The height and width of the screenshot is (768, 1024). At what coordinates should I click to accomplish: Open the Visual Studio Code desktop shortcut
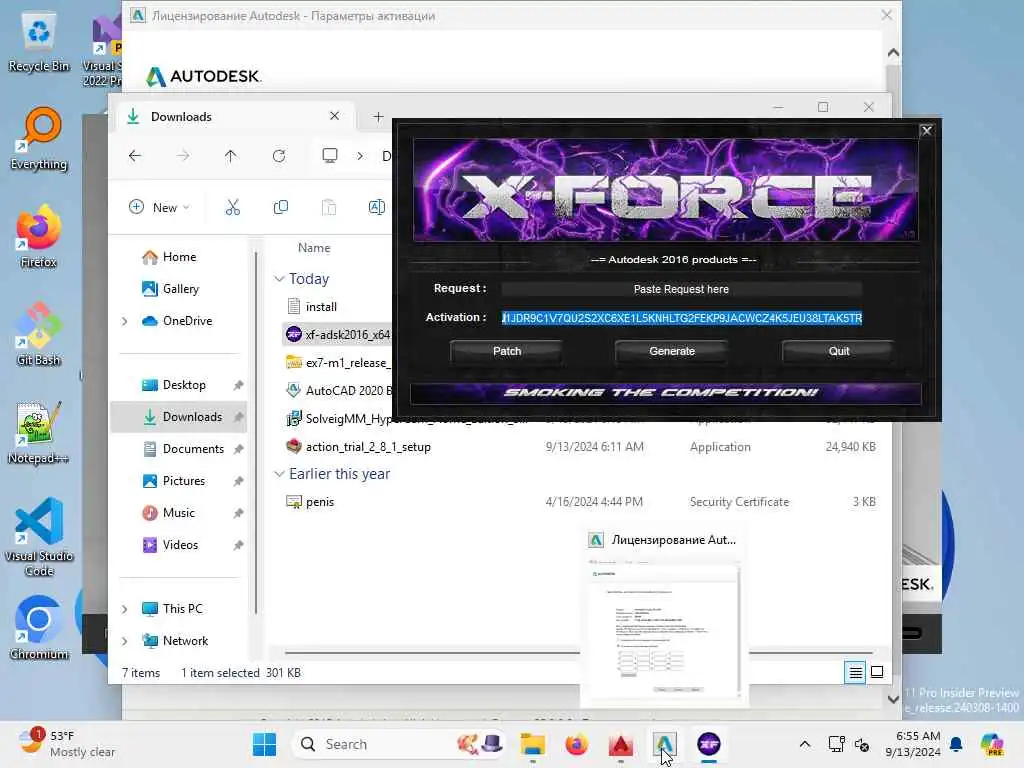click(39, 537)
